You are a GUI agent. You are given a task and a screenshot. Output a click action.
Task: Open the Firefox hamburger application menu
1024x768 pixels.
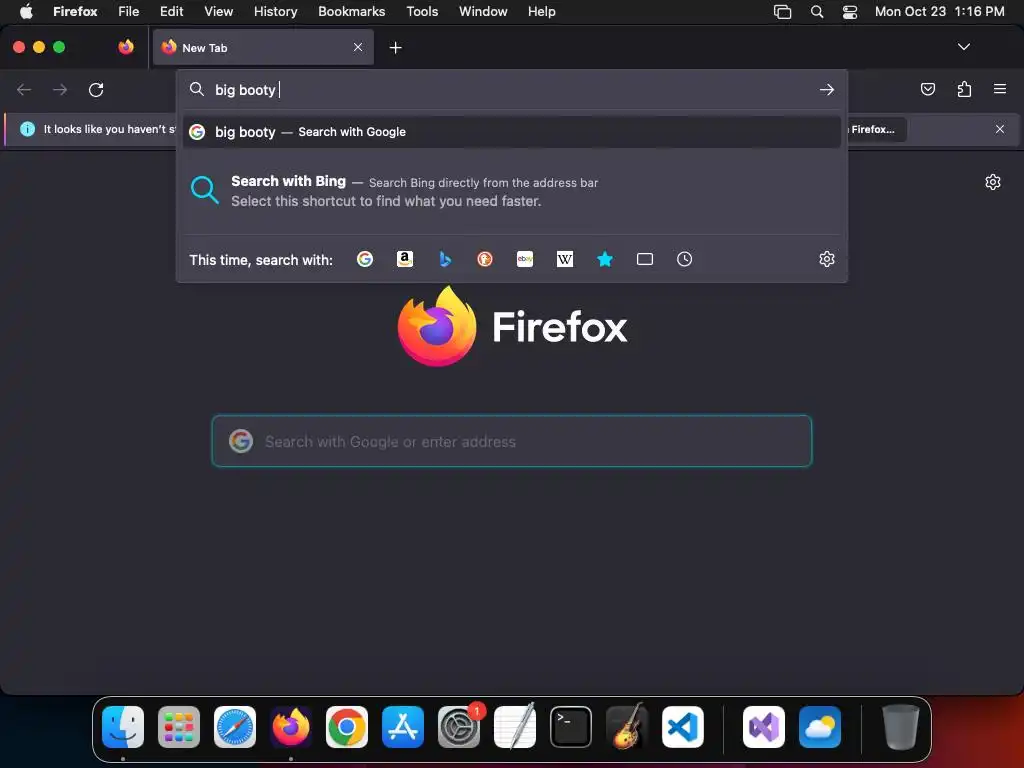1000,89
